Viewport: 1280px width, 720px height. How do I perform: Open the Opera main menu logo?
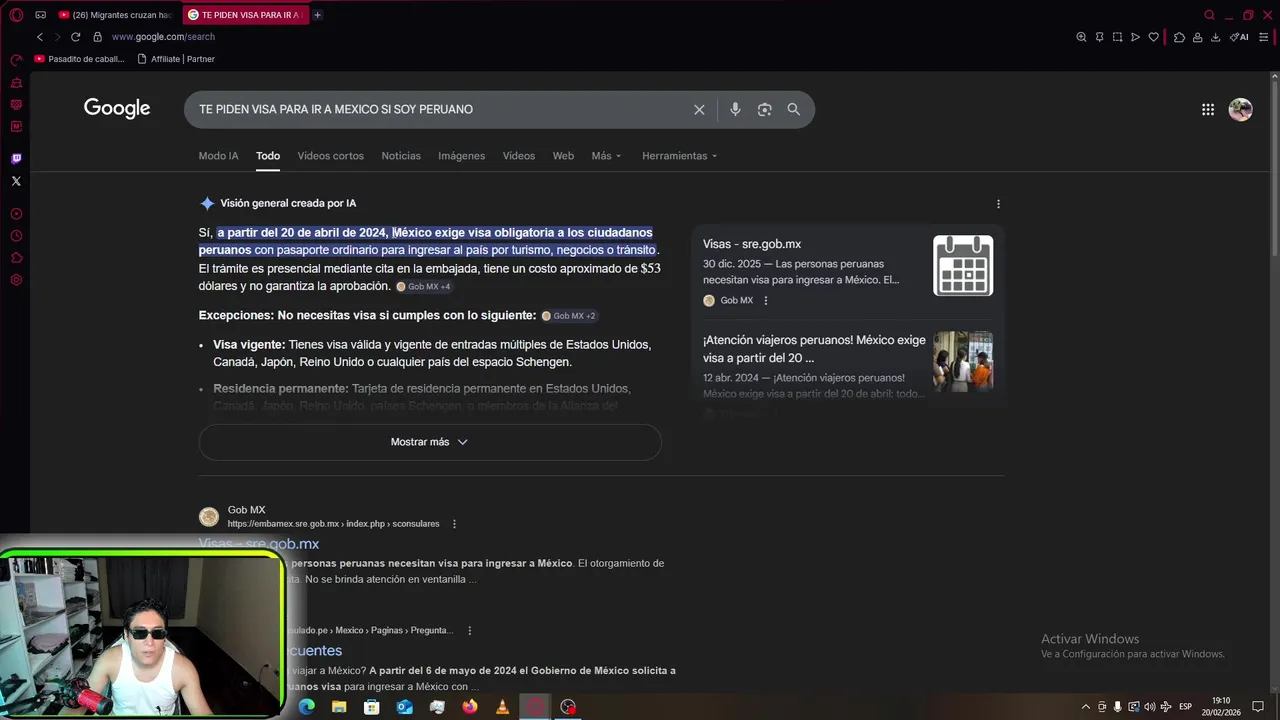[16, 15]
